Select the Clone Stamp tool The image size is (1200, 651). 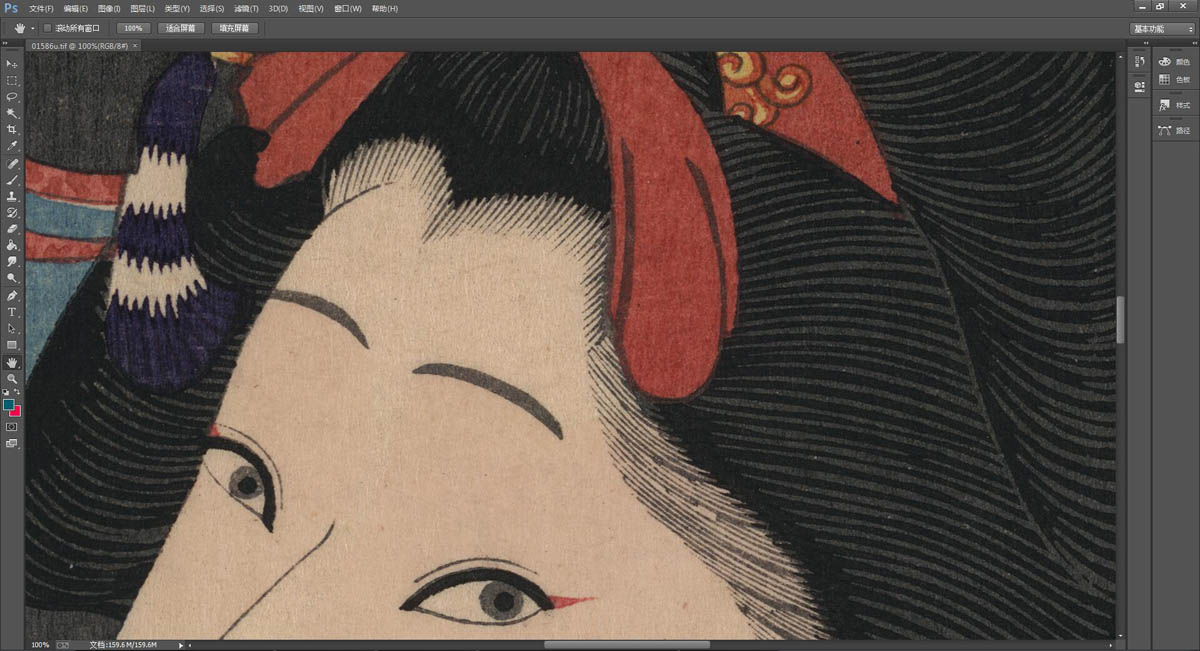12,196
